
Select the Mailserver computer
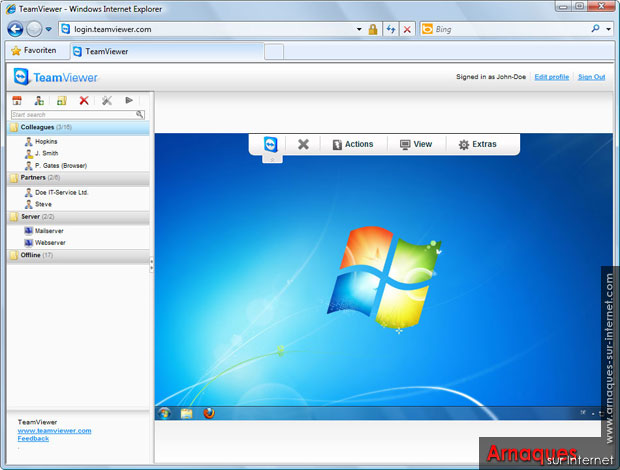[49, 231]
